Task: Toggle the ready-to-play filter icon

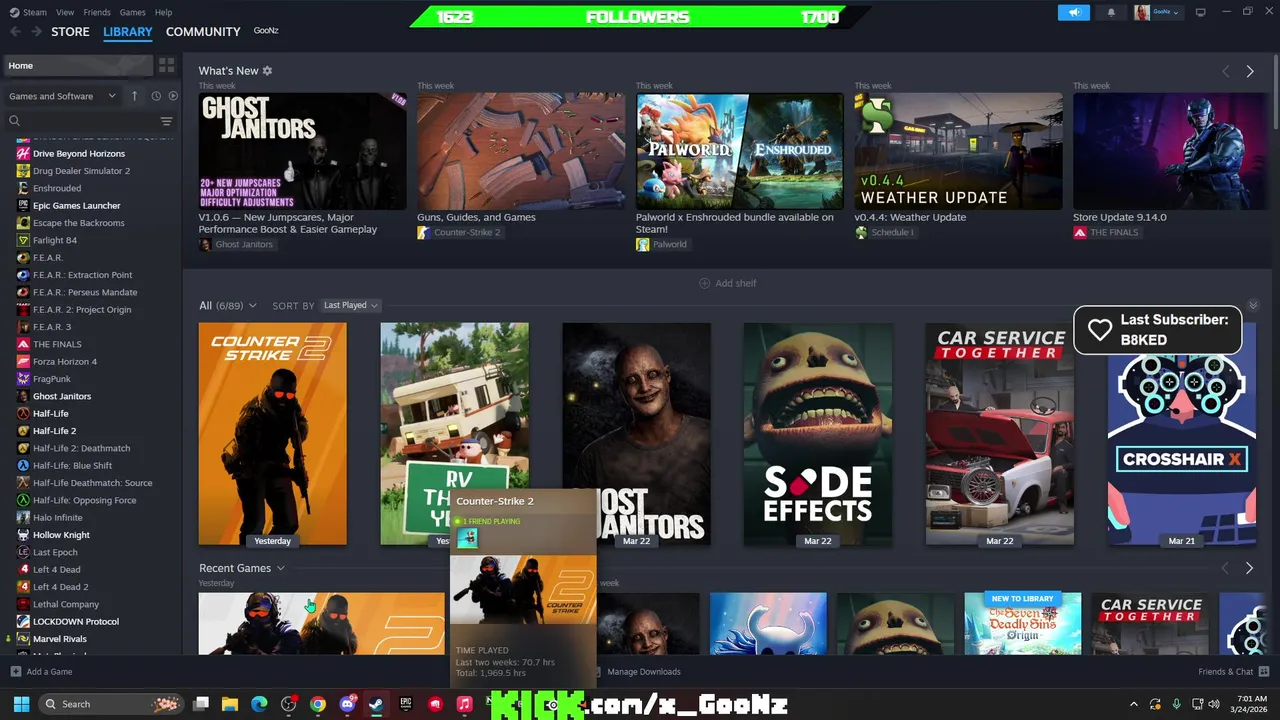Action: click(x=173, y=96)
